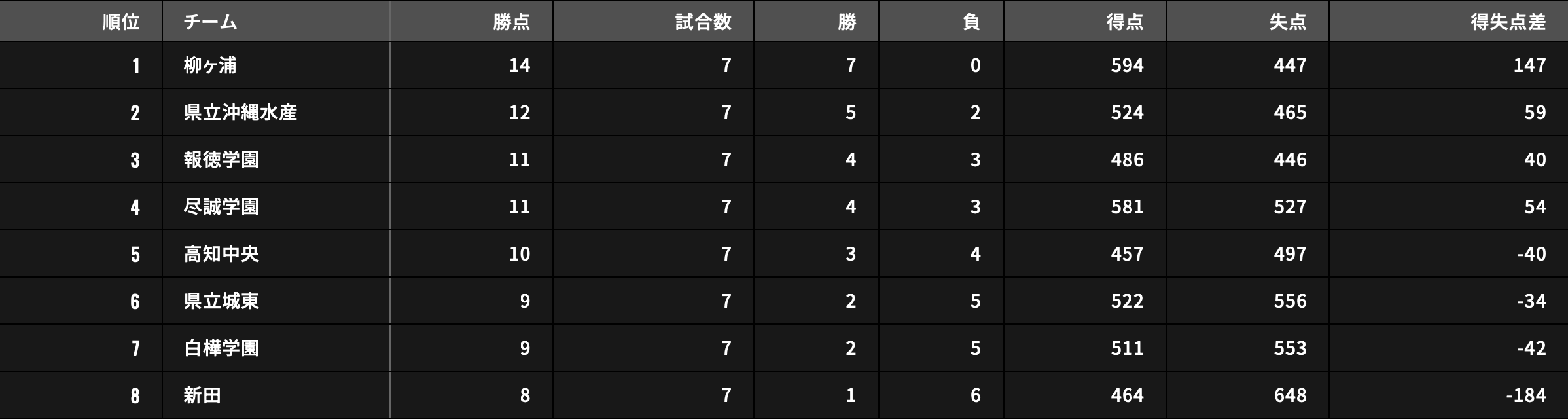Open team 県立城東
Screen dimensions: 1568x419
click(221, 301)
